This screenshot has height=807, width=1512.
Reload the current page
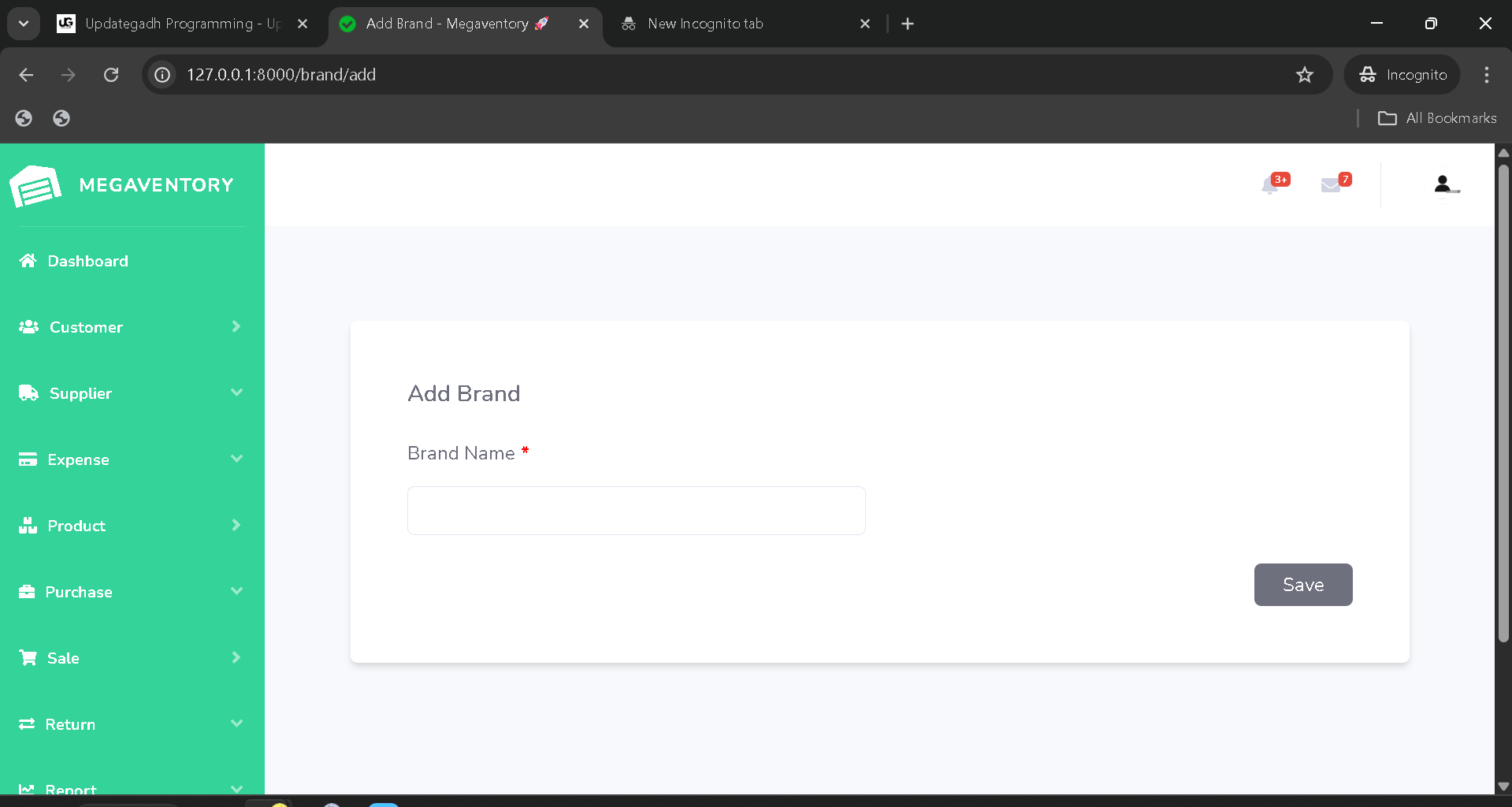tap(111, 75)
